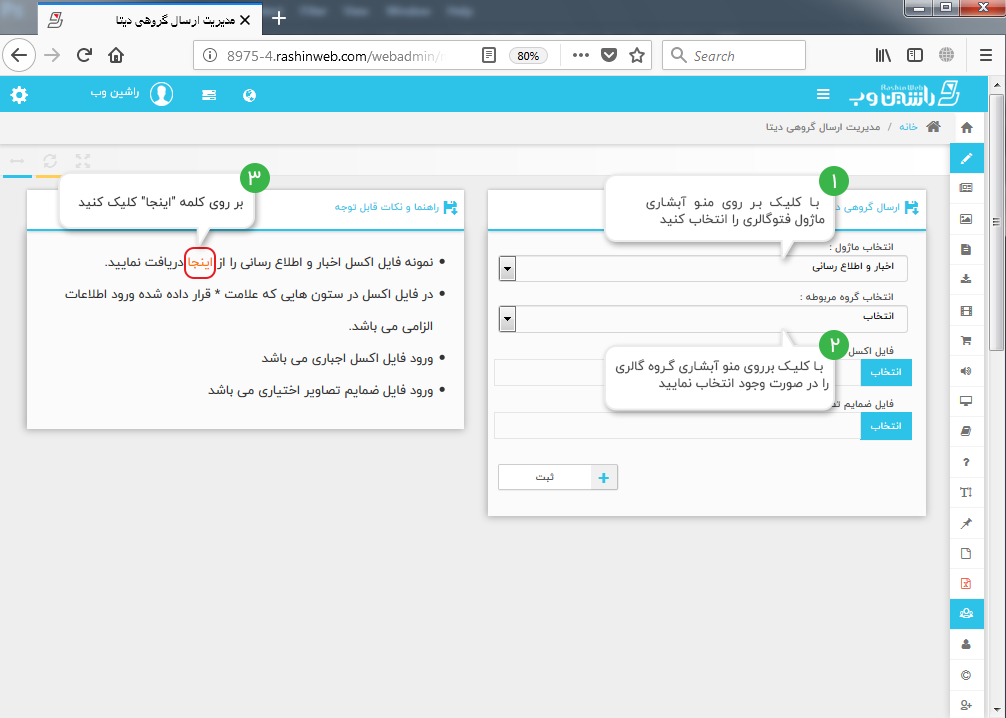Click the Excel file path input field
The height and width of the screenshot is (718, 1006).
[678, 372]
